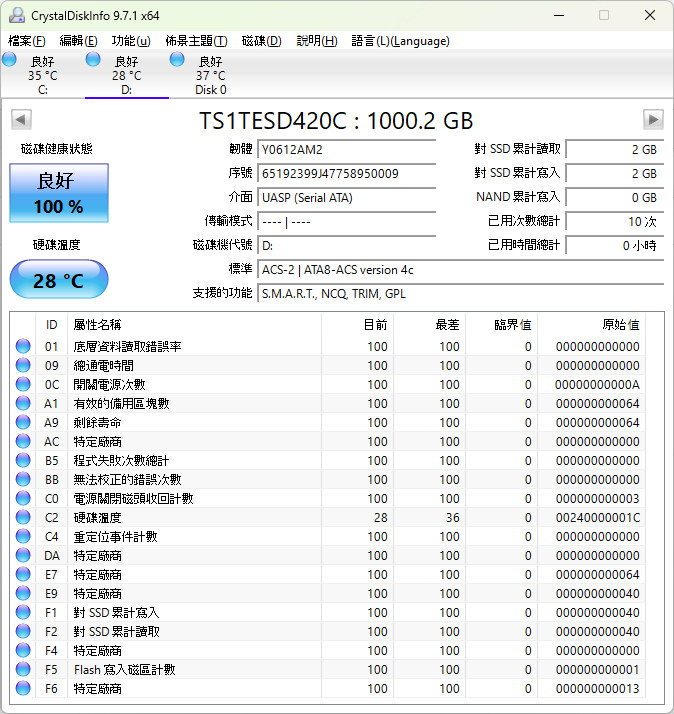
Task: Open the 檔案(F) menu
Action: (27, 41)
